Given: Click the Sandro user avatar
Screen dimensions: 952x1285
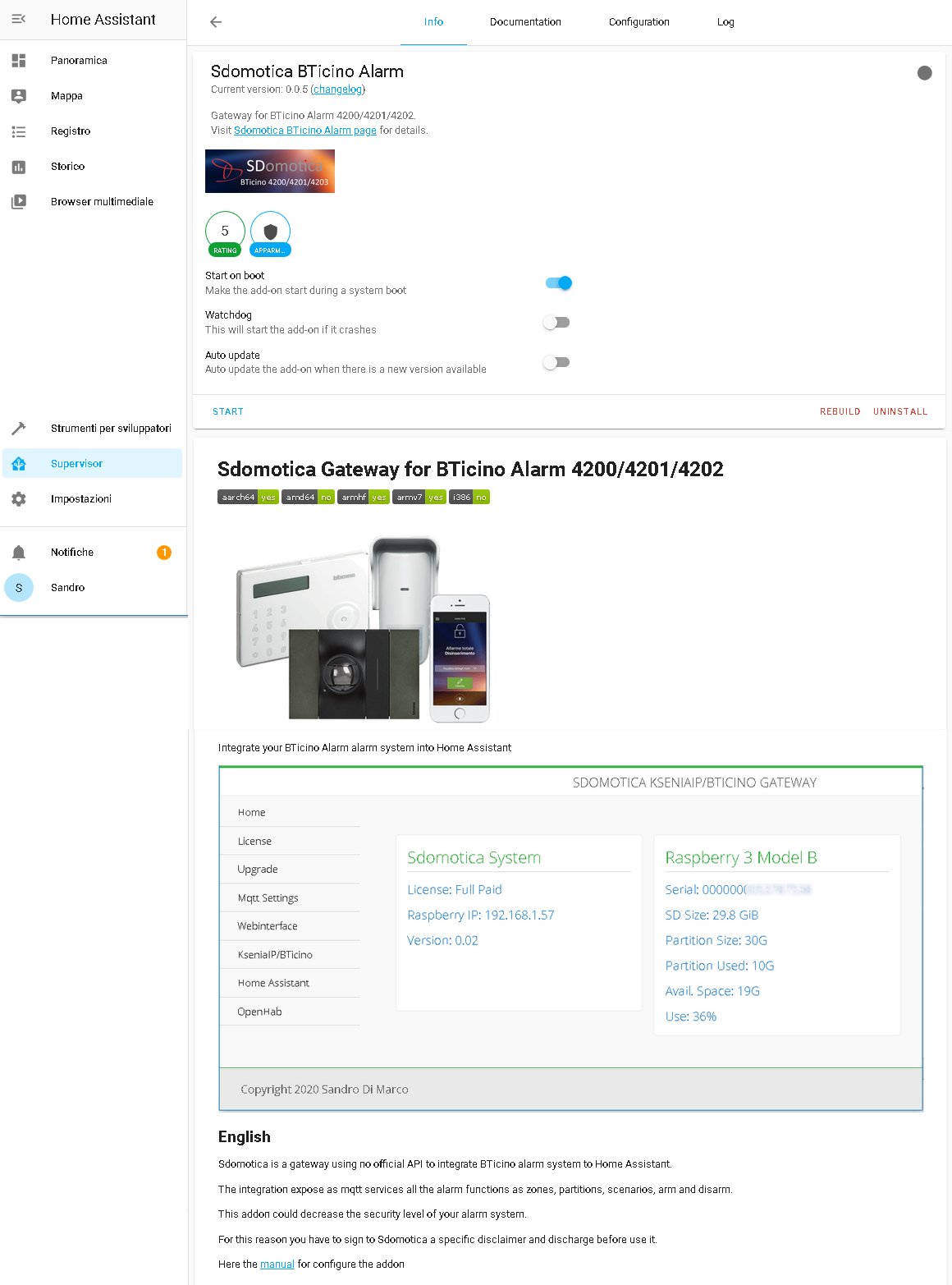Looking at the screenshot, I should tap(19, 588).
